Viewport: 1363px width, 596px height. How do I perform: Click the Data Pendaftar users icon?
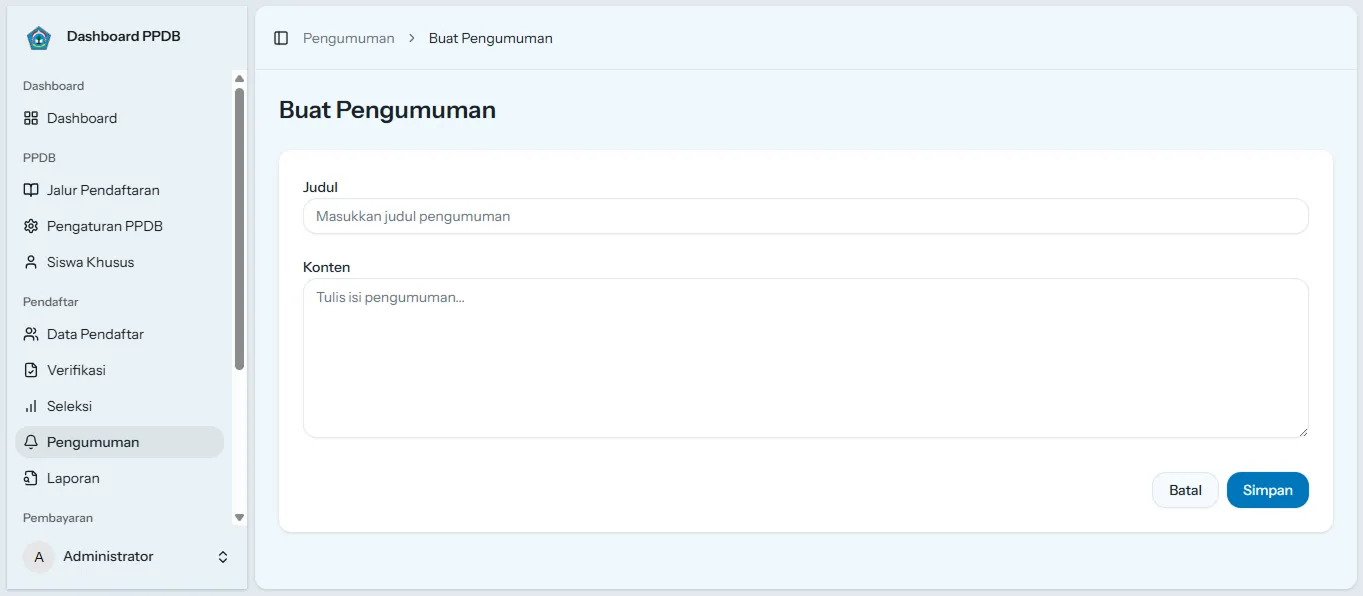[x=31, y=334]
